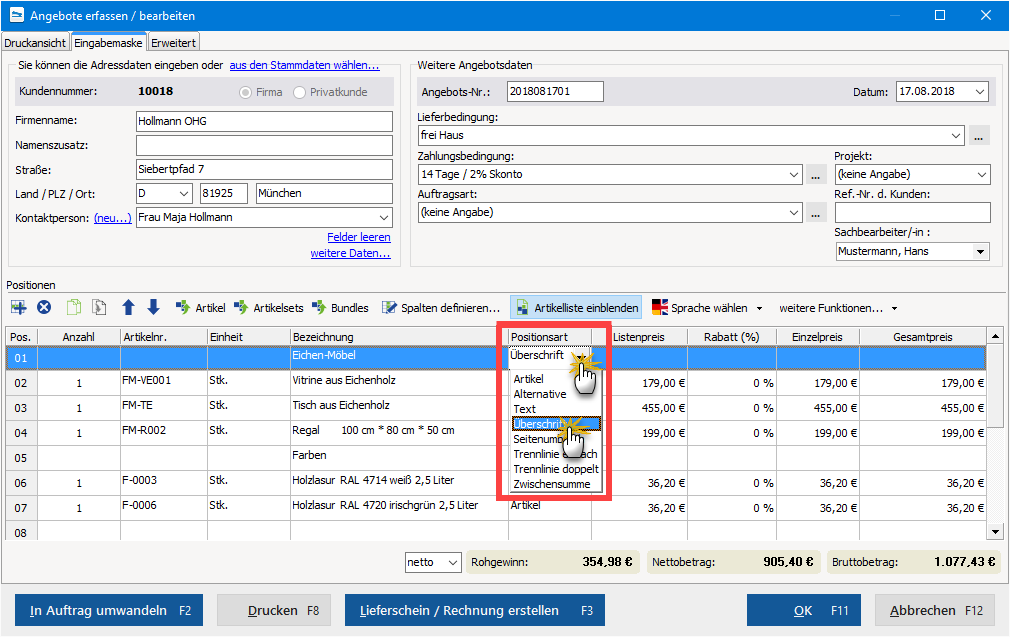Viewport: 1010px width, 637px height.
Task: Choose 'Trennlinie doppelt' in the Positionsart list
Action: (x=556, y=468)
